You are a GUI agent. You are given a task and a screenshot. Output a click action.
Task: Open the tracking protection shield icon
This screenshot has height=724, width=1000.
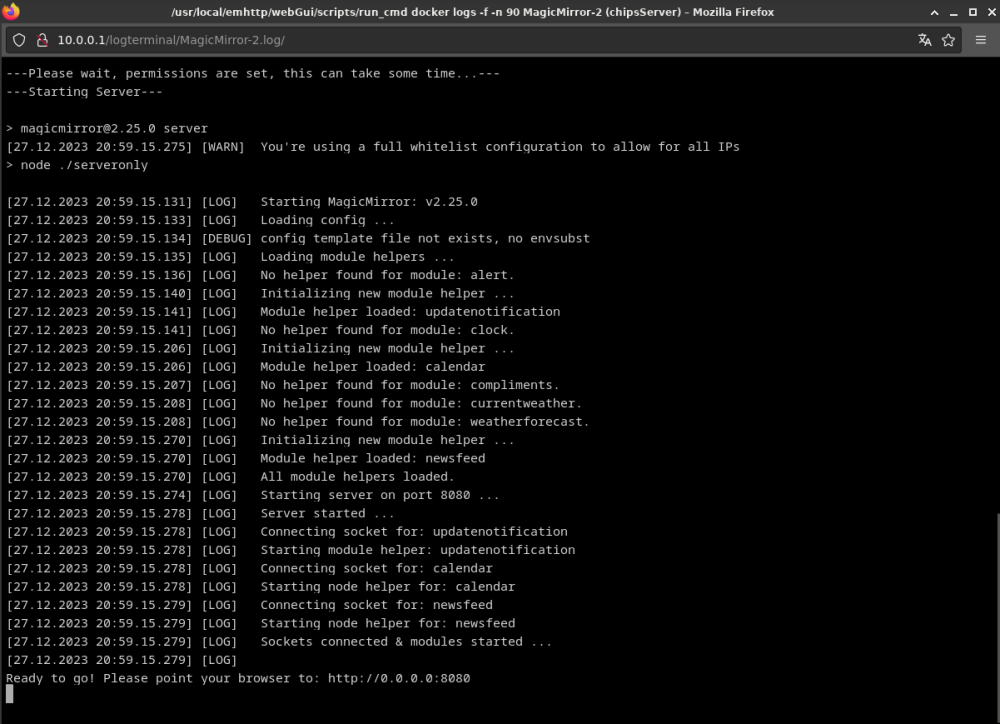point(19,40)
